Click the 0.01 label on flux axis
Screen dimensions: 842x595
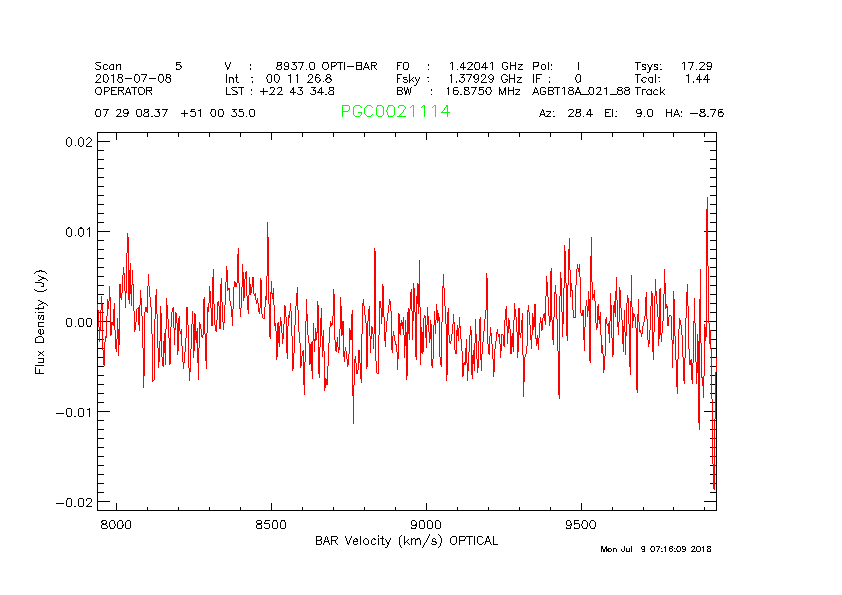79,232
